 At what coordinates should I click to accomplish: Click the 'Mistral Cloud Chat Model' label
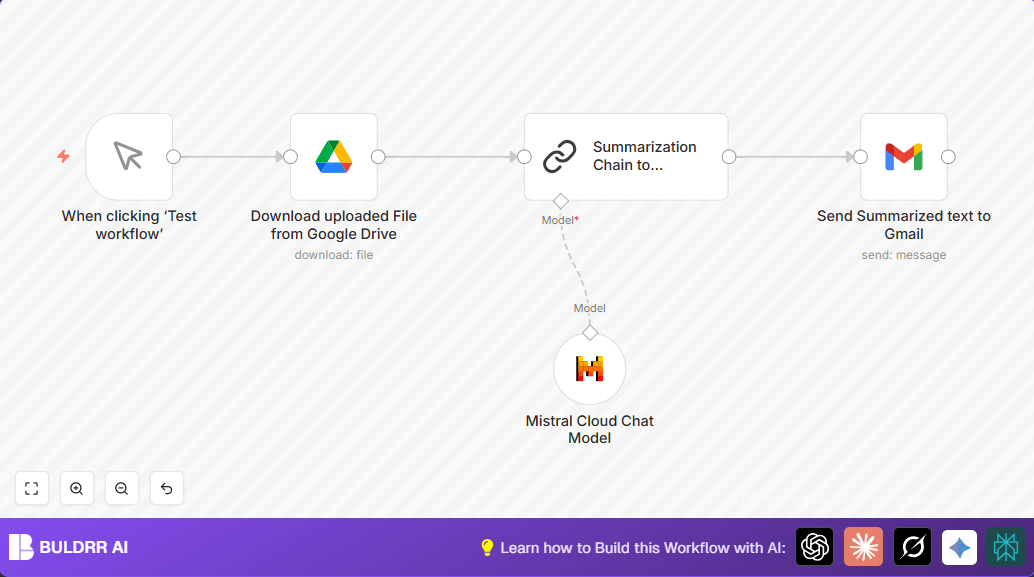pos(590,429)
